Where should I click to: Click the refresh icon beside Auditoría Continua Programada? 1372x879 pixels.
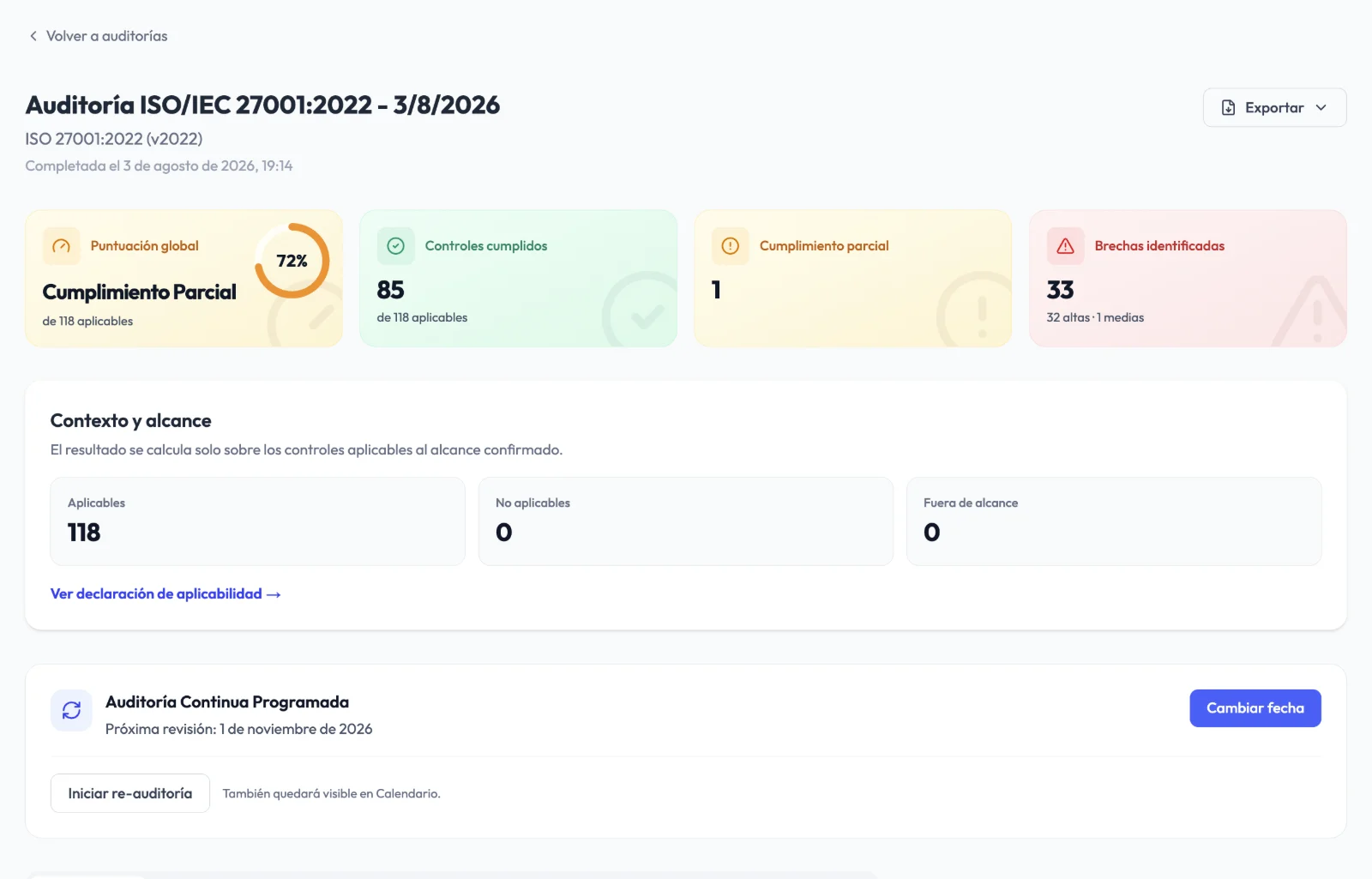click(x=71, y=710)
